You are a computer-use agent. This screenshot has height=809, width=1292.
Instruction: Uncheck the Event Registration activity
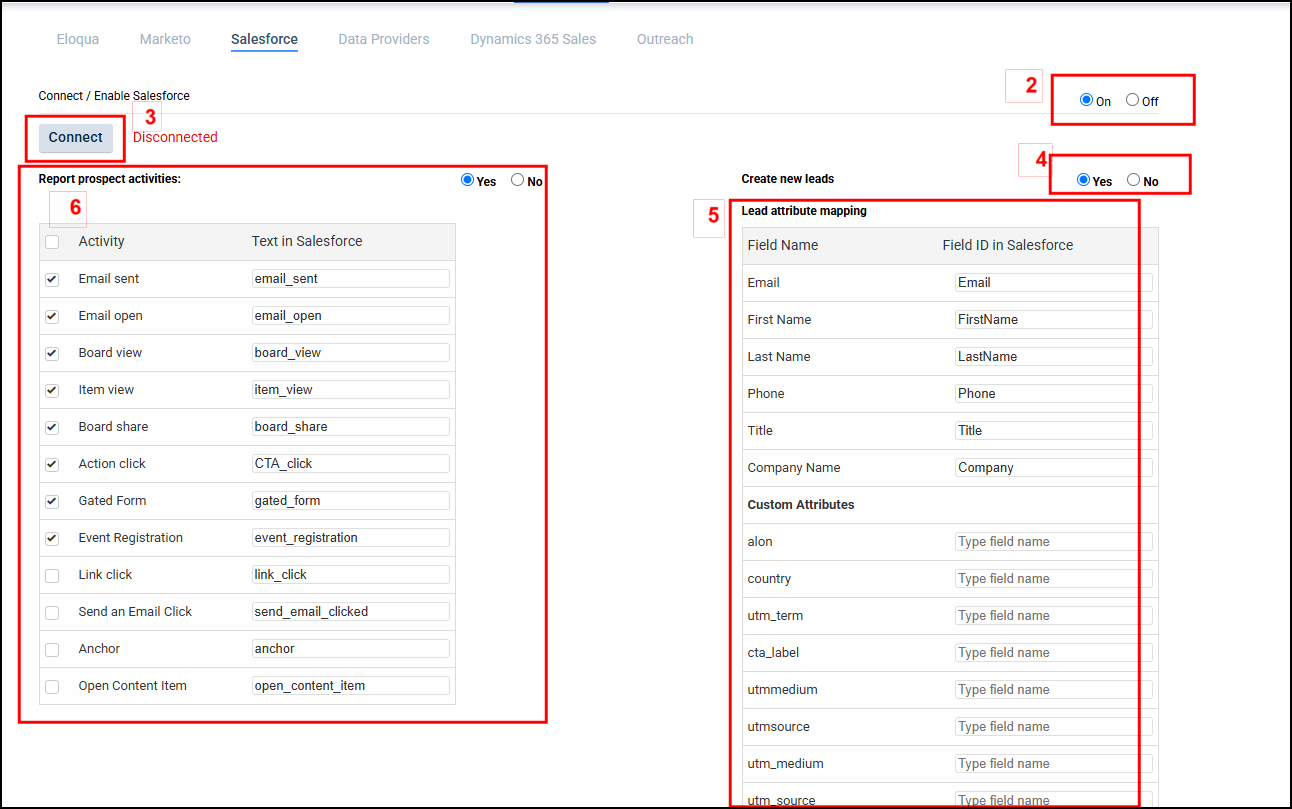click(52, 538)
